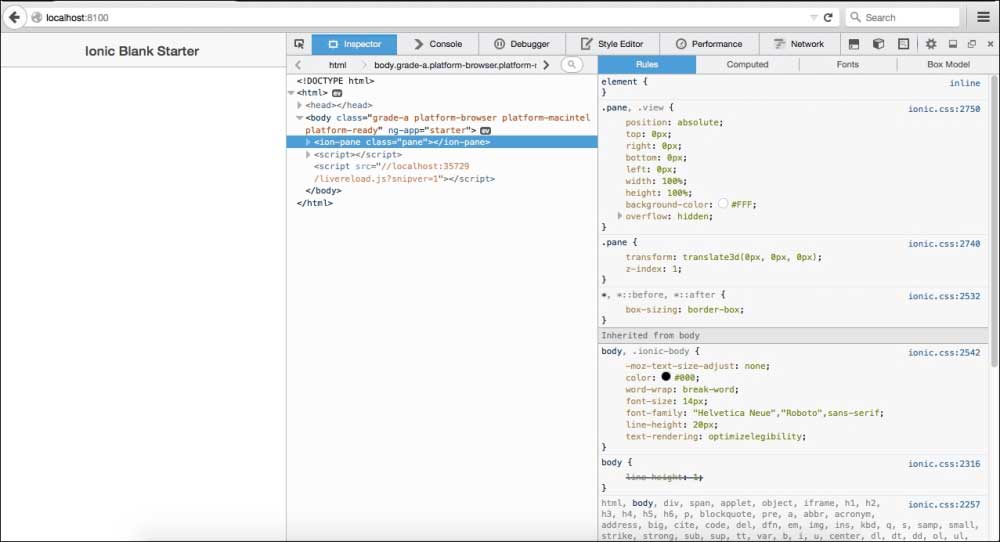
Task: Click the ev badge on html tag
Action: tap(337, 93)
